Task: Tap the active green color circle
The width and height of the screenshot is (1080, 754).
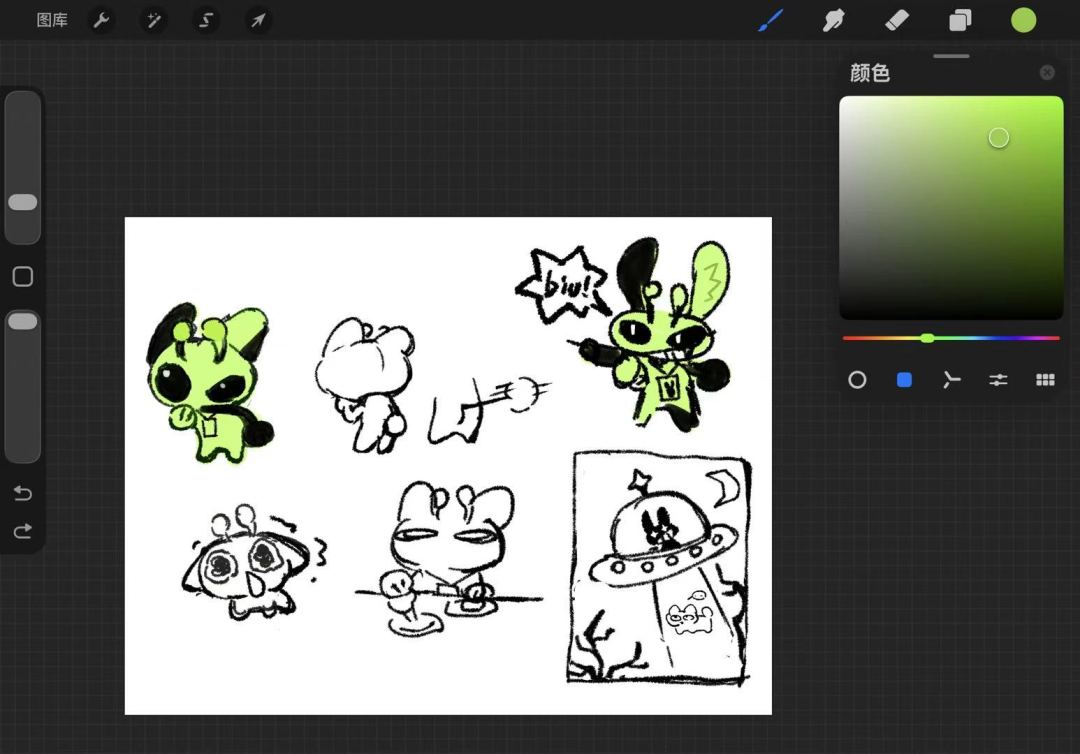Action: click(1024, 20)
